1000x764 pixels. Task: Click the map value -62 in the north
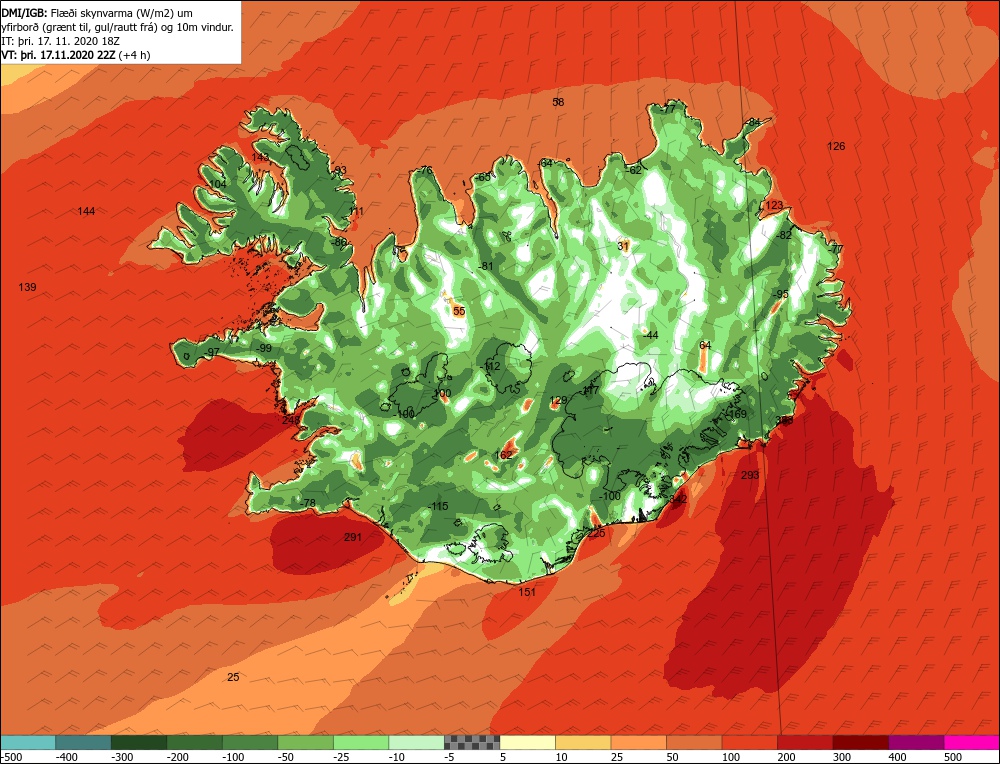(x=633, y=170)
